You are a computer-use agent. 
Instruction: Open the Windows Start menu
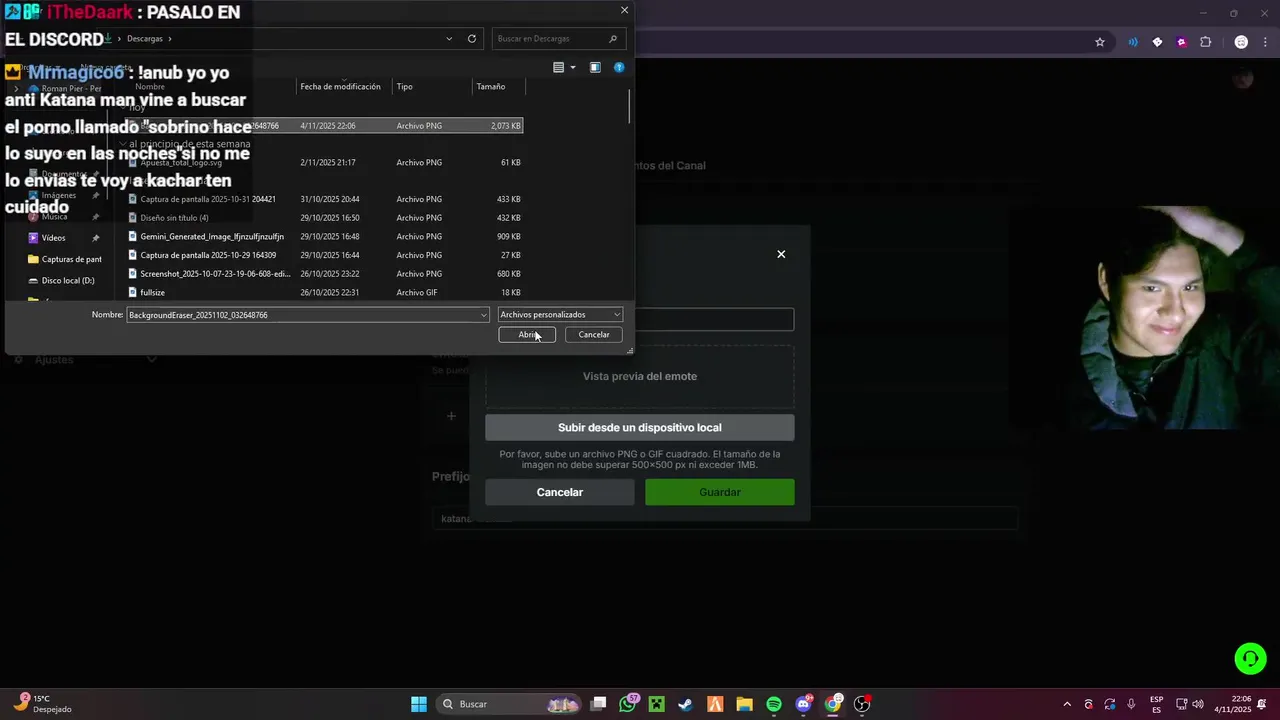(419, 704)
